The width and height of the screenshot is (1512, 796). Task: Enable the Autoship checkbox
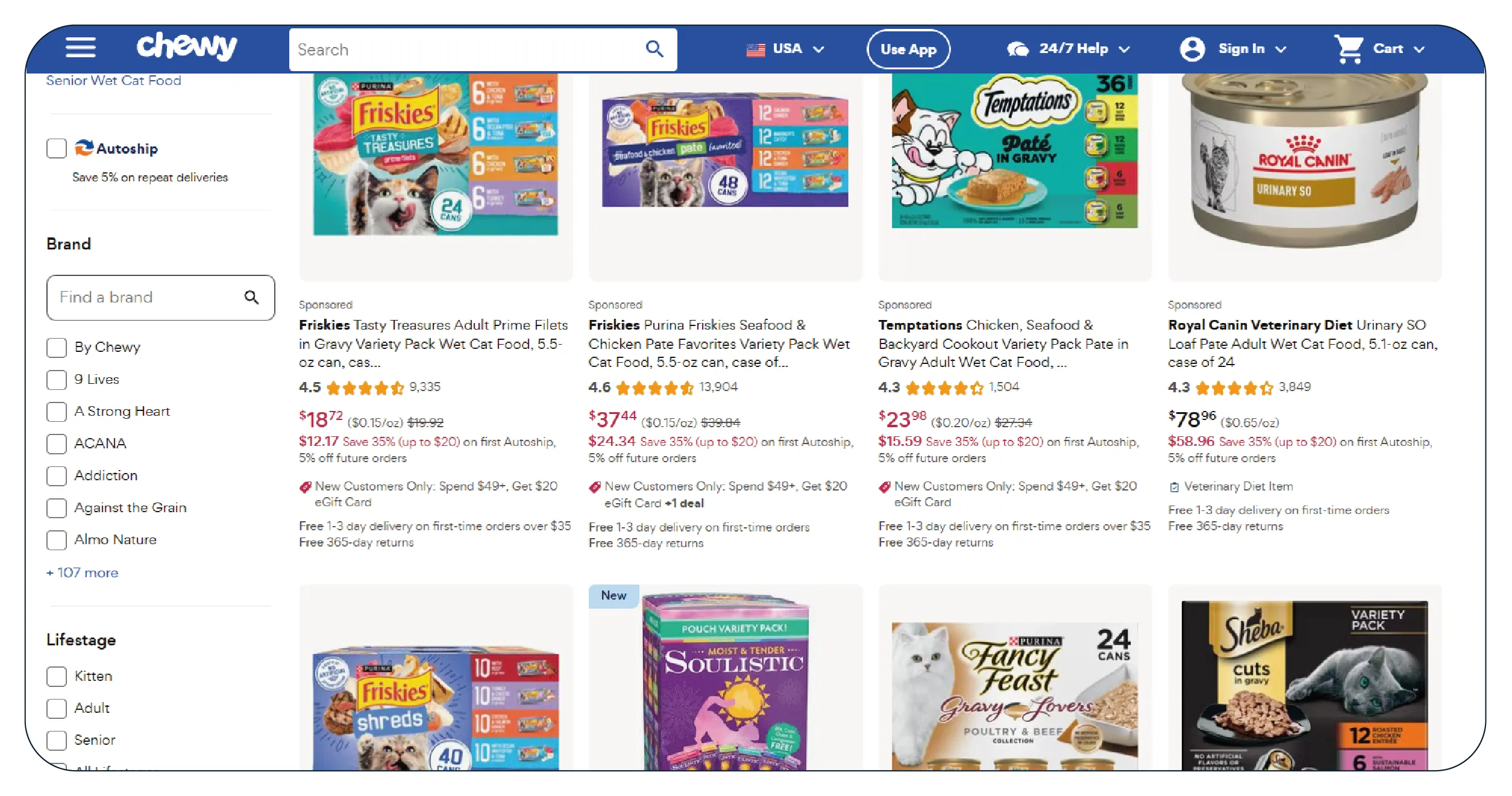pos(57,148)
